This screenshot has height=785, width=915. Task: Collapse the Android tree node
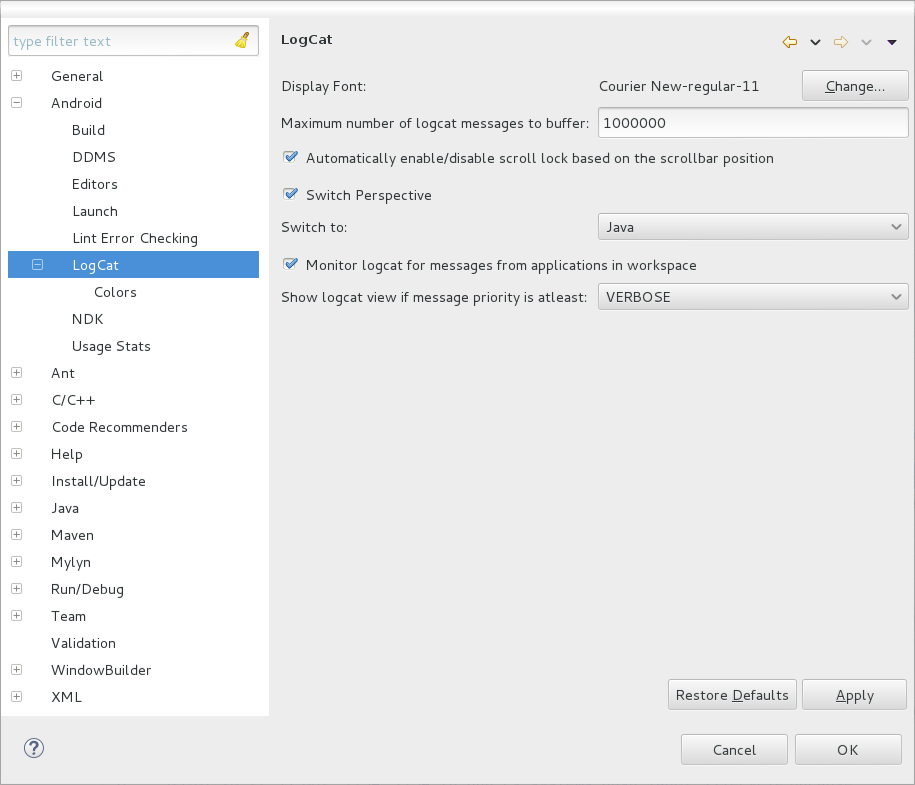point(17,103)
